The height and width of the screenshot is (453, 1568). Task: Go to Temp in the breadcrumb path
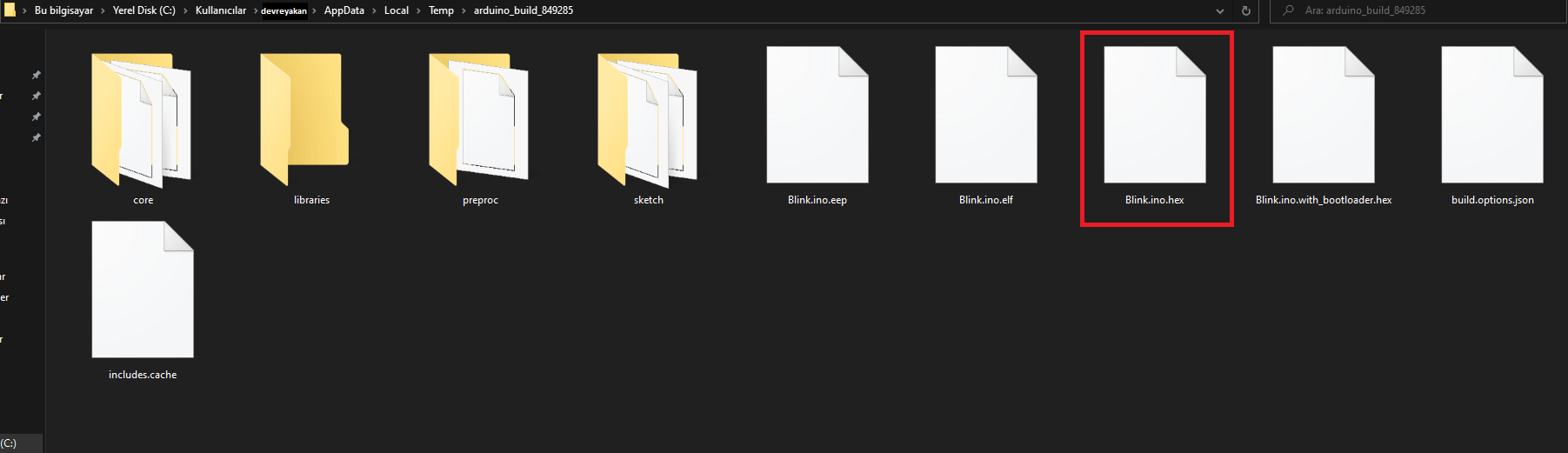[441, 10]
